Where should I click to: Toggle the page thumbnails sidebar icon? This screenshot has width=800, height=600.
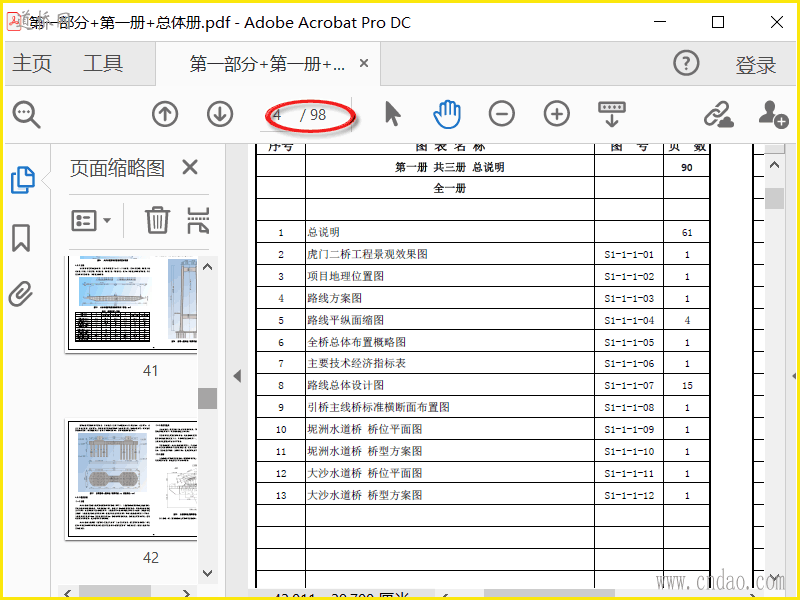point(23,180)
